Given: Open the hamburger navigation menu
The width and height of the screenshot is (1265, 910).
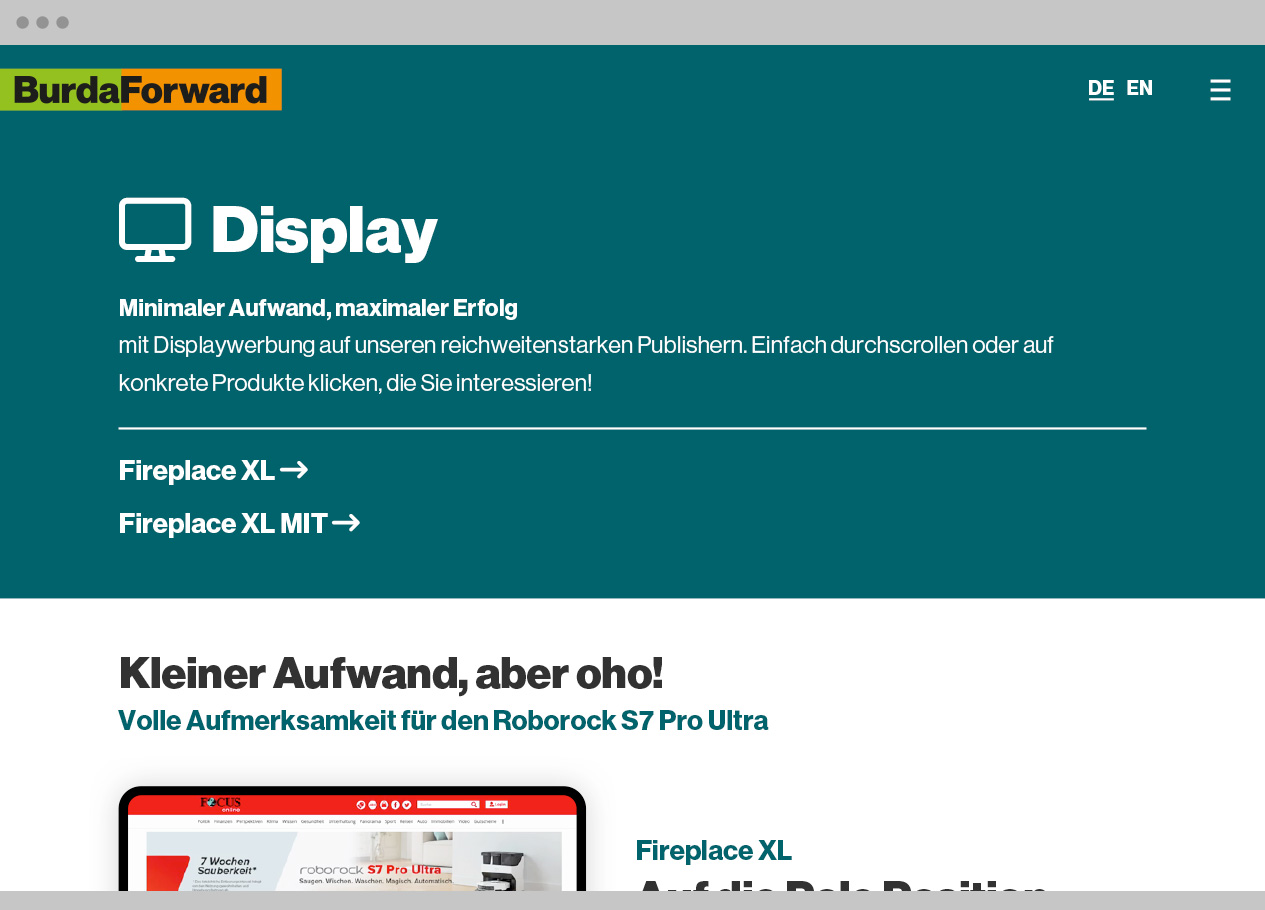Looking at the screenshot, I should pos(1220,90).
